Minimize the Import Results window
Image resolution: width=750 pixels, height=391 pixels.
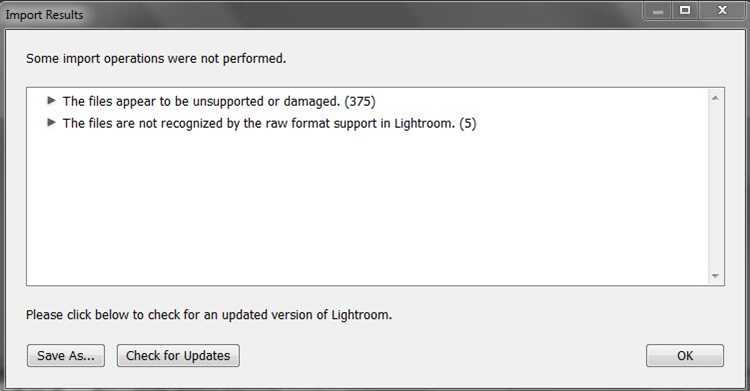(x=658, y=11)
